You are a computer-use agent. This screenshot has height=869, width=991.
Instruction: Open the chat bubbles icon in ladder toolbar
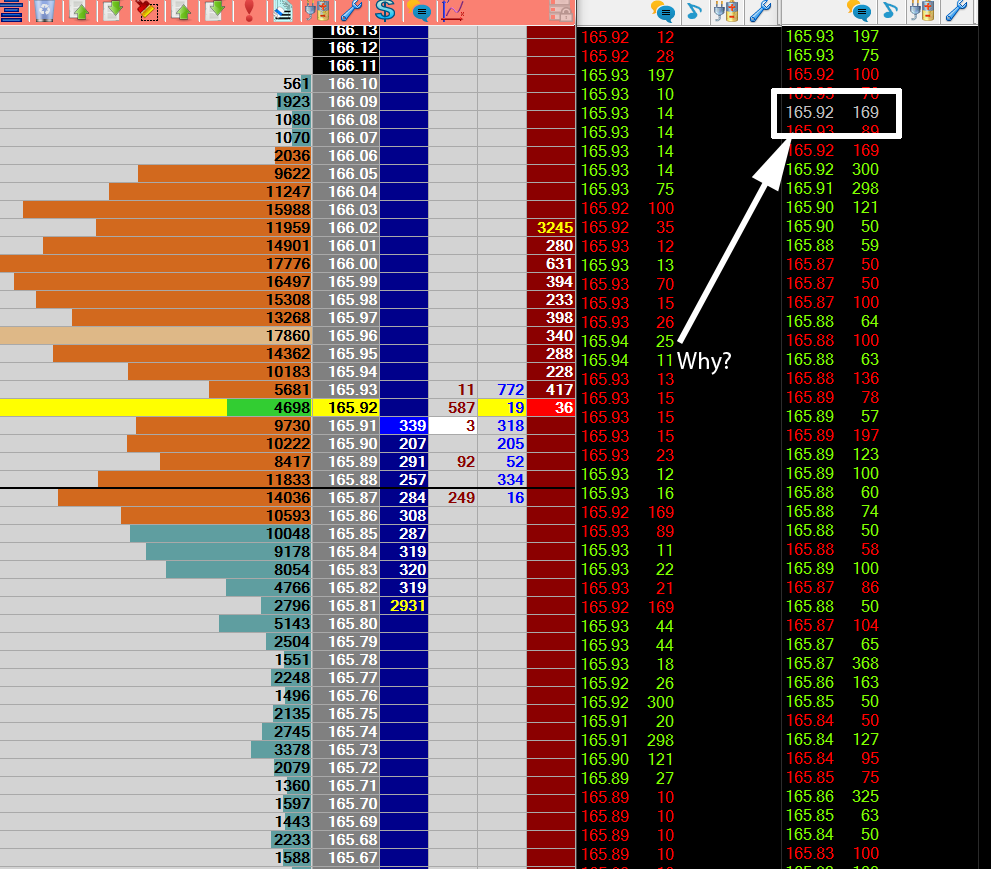pyautogui.click(x=419, y=11)
